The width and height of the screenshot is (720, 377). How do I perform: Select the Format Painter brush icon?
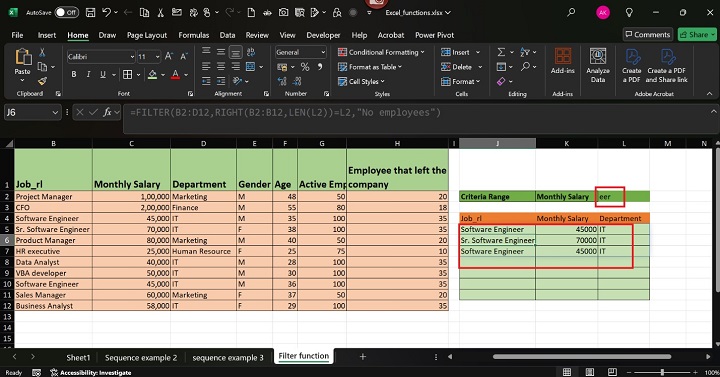42,81
